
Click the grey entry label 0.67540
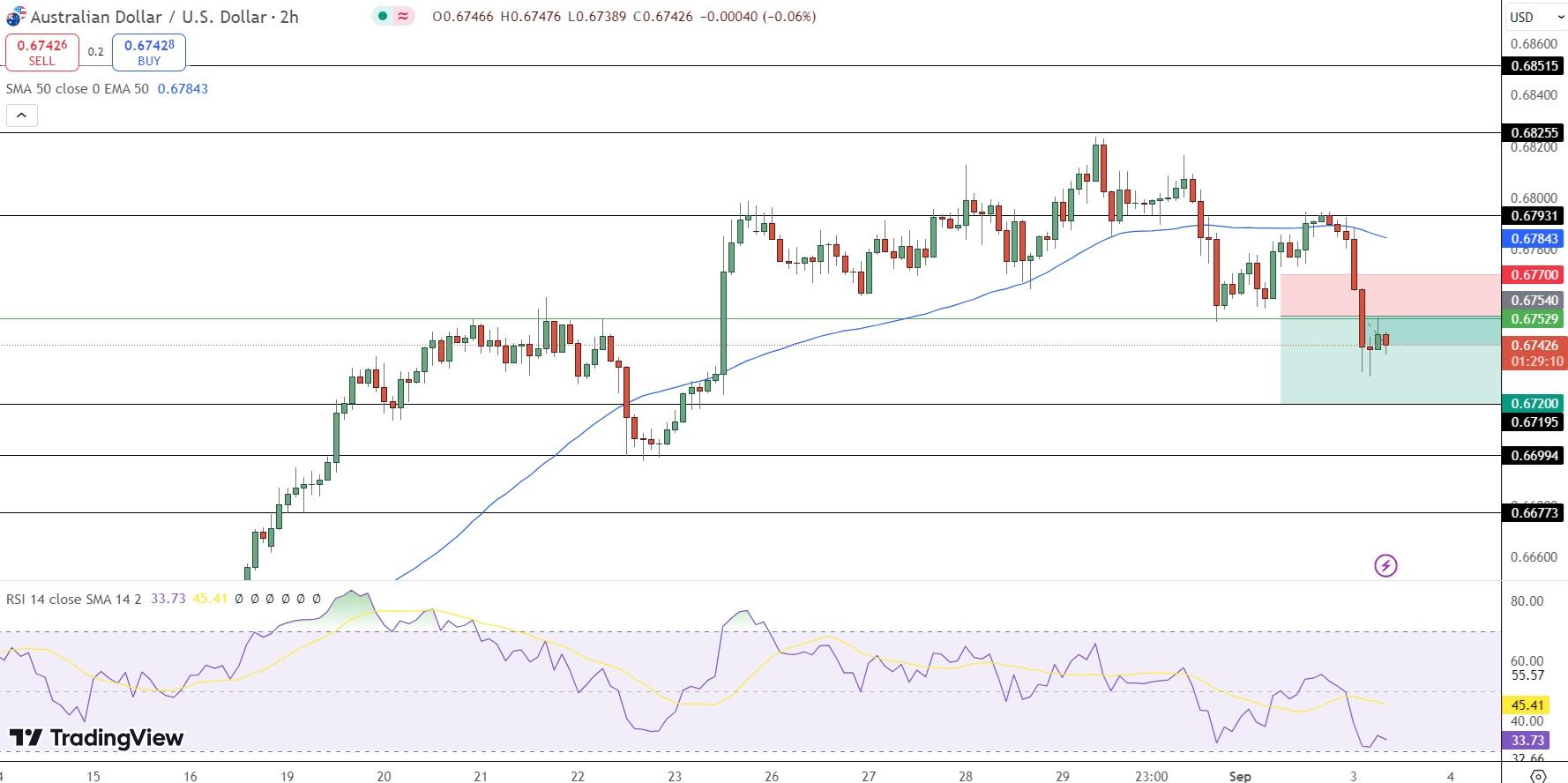(1534, 301)
